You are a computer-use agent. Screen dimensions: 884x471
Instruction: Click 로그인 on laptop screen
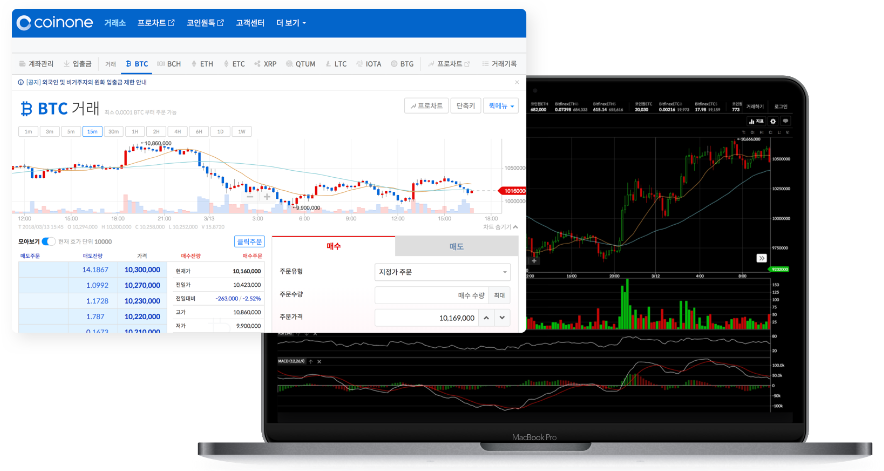[781, 106]
